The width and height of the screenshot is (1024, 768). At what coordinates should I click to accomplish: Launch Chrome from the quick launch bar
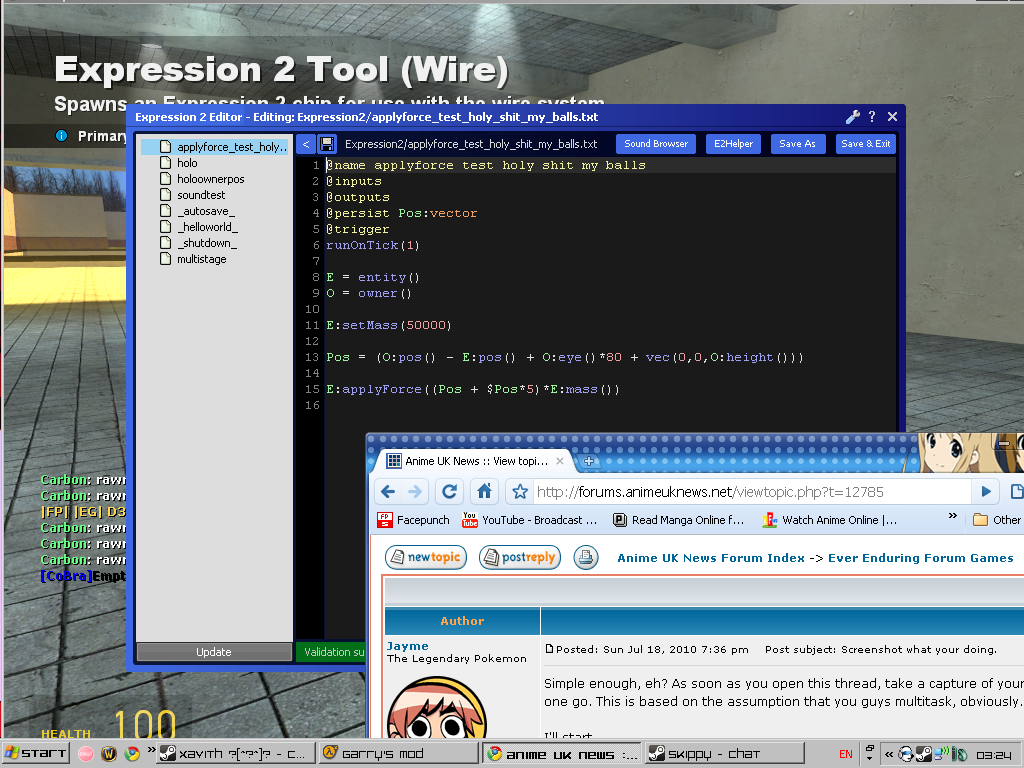pos(132,754)
